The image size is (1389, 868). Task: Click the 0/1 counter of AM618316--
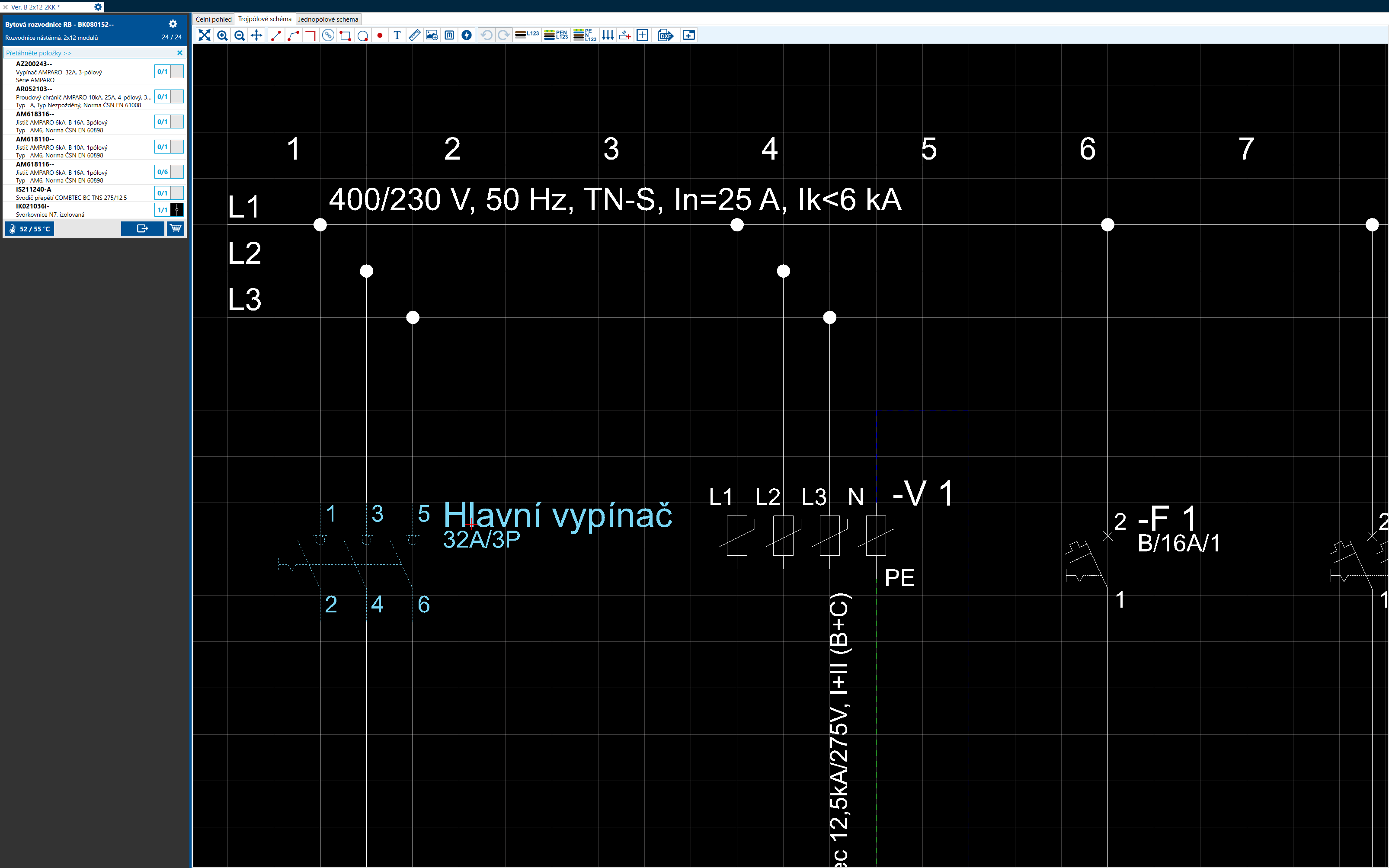click(163, 122)
